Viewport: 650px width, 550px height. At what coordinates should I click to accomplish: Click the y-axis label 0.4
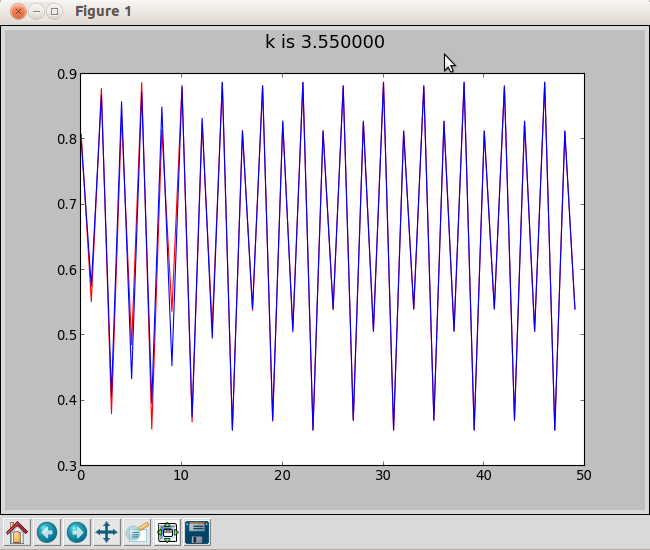pyautogui.click(x=67, y=400)
